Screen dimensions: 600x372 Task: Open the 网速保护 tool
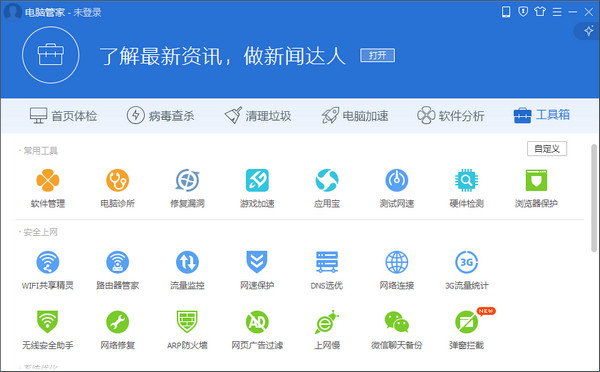coord(257,270)
